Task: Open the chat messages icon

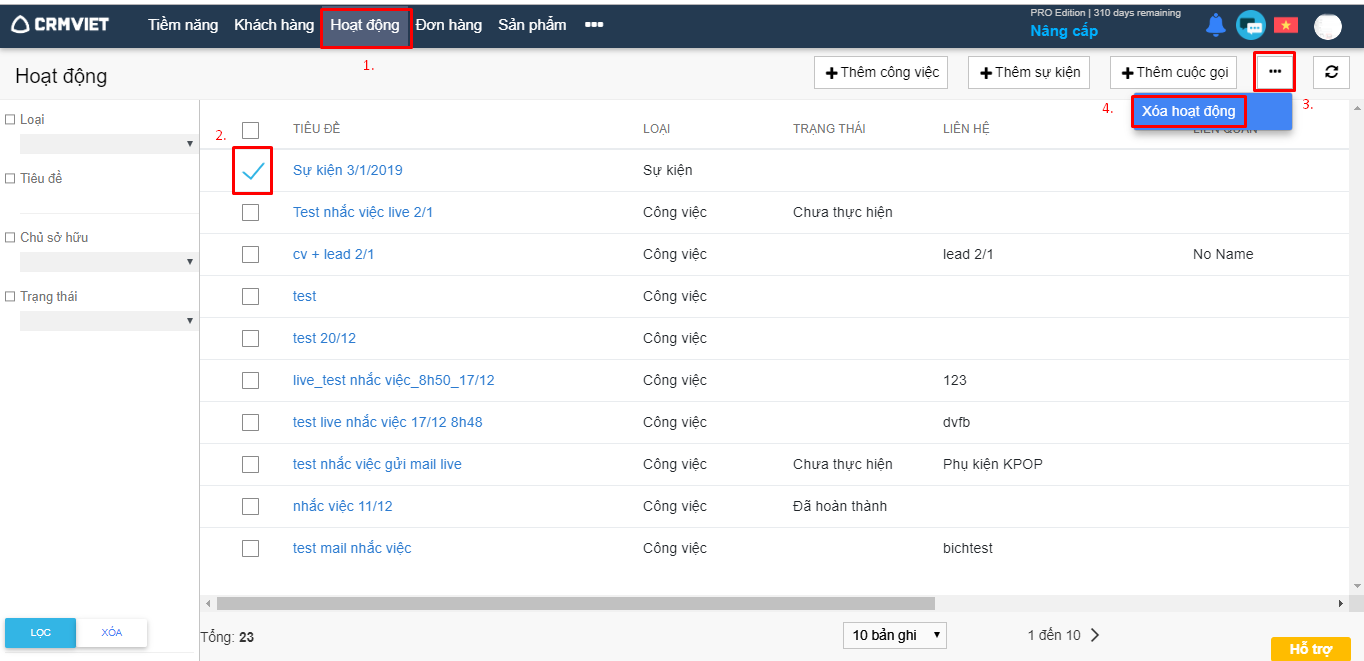Action: click(x=1250, y=26)
